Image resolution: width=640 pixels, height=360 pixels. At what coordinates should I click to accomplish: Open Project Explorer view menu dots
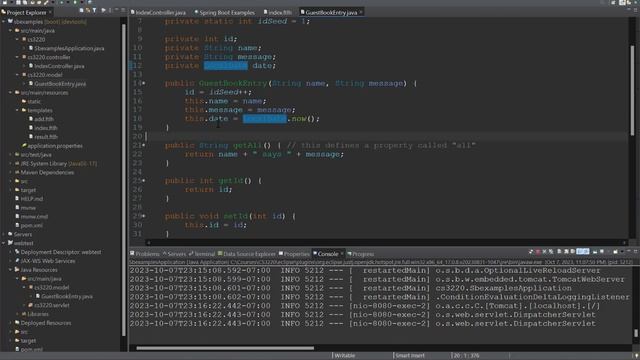click(x=110, y=11)
